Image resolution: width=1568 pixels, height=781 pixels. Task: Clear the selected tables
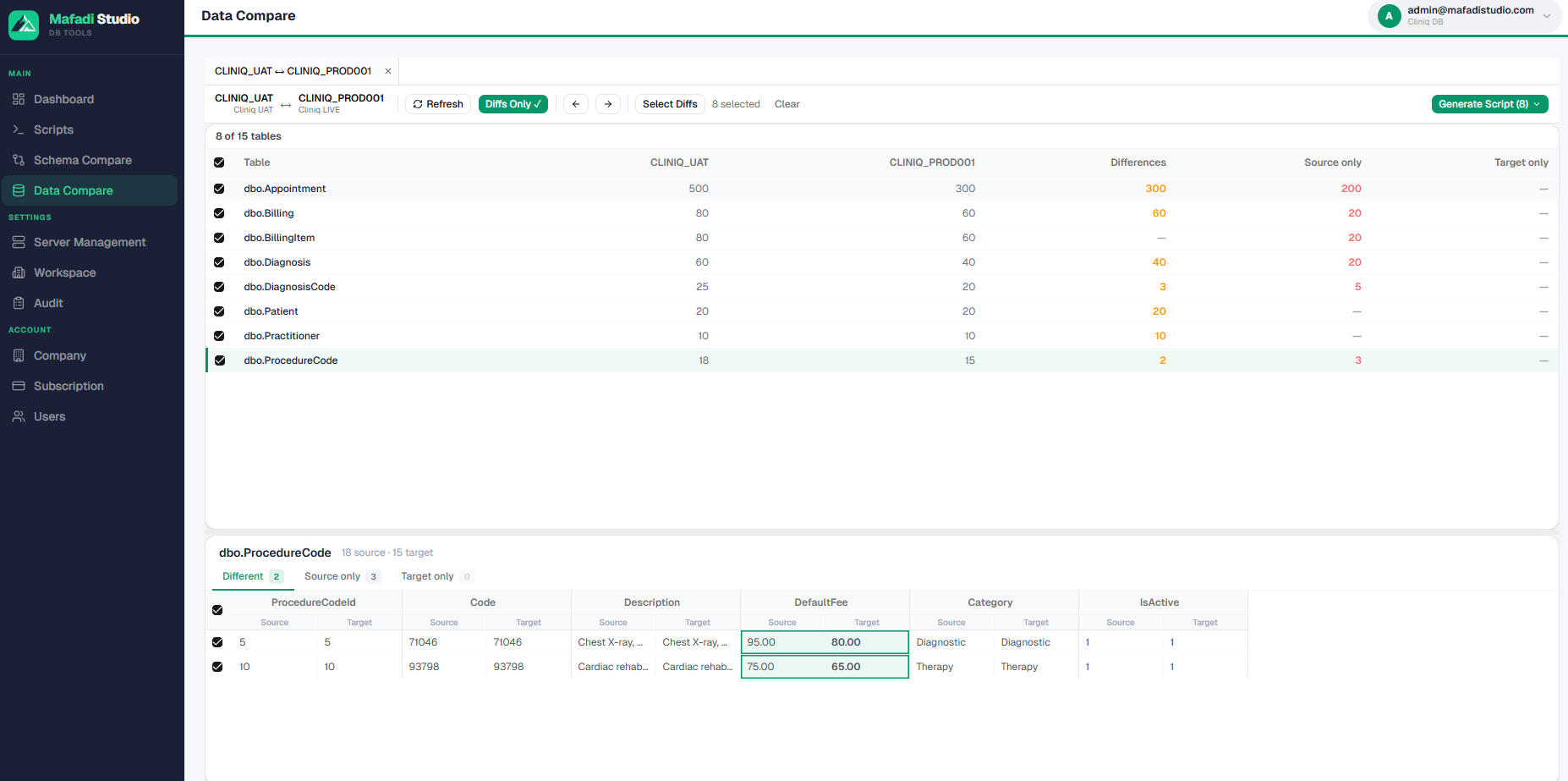pyautogui.click(x=787, y=104)
